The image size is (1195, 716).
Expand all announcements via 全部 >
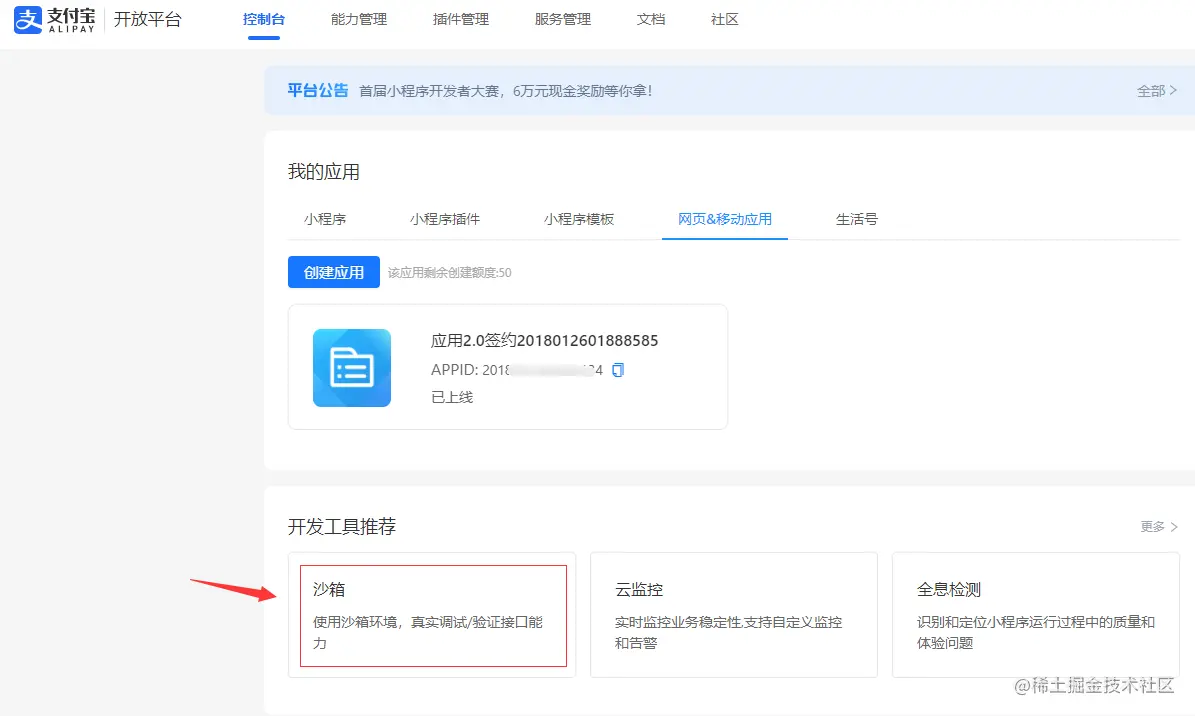point(1157,91)
